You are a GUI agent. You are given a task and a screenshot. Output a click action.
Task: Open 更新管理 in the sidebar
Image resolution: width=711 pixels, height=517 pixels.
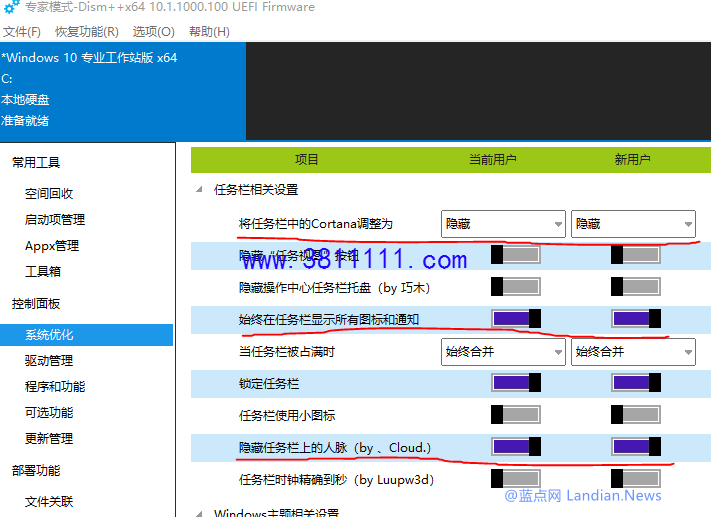(49, 439)
